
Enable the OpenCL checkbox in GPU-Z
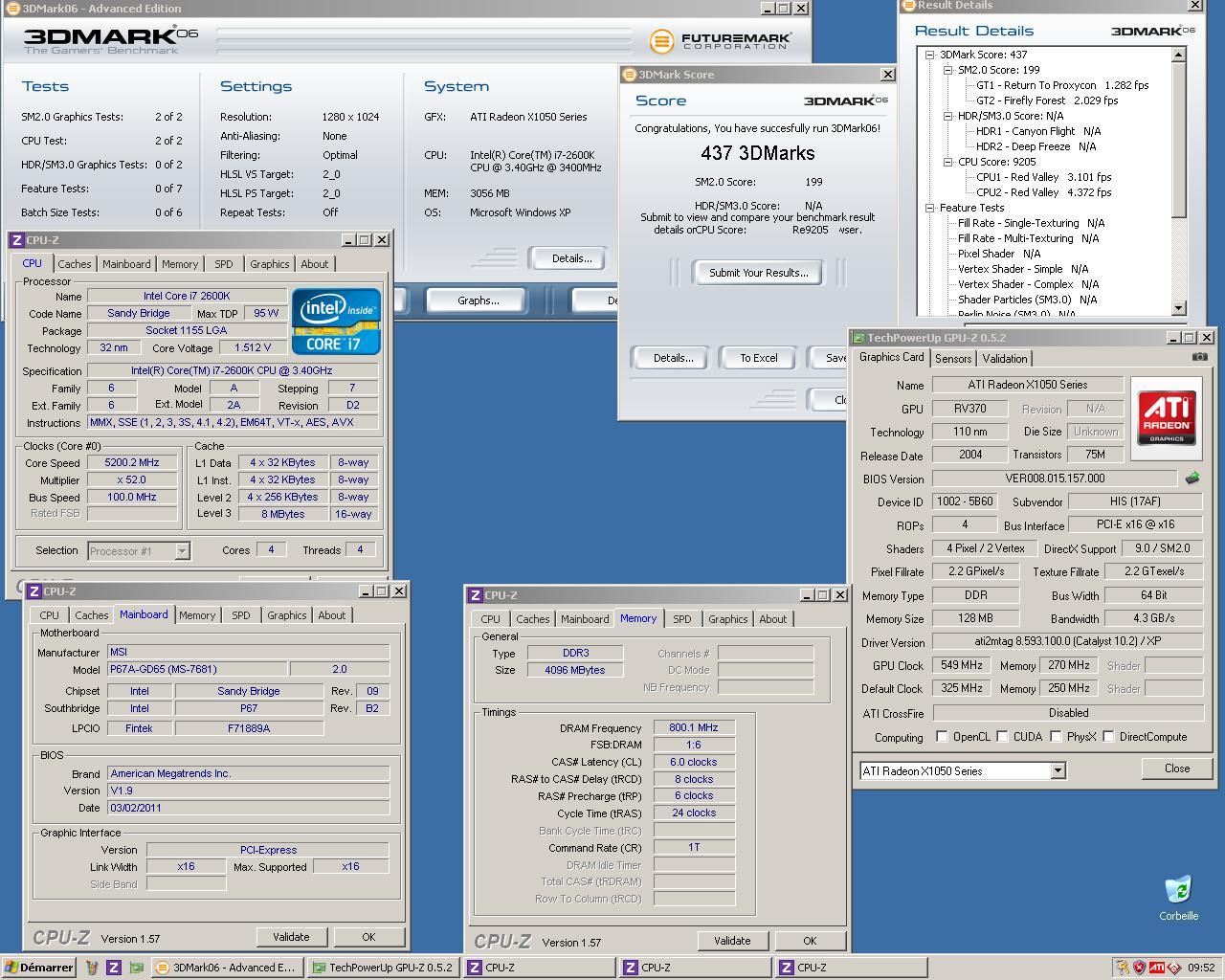pos(942,737)
